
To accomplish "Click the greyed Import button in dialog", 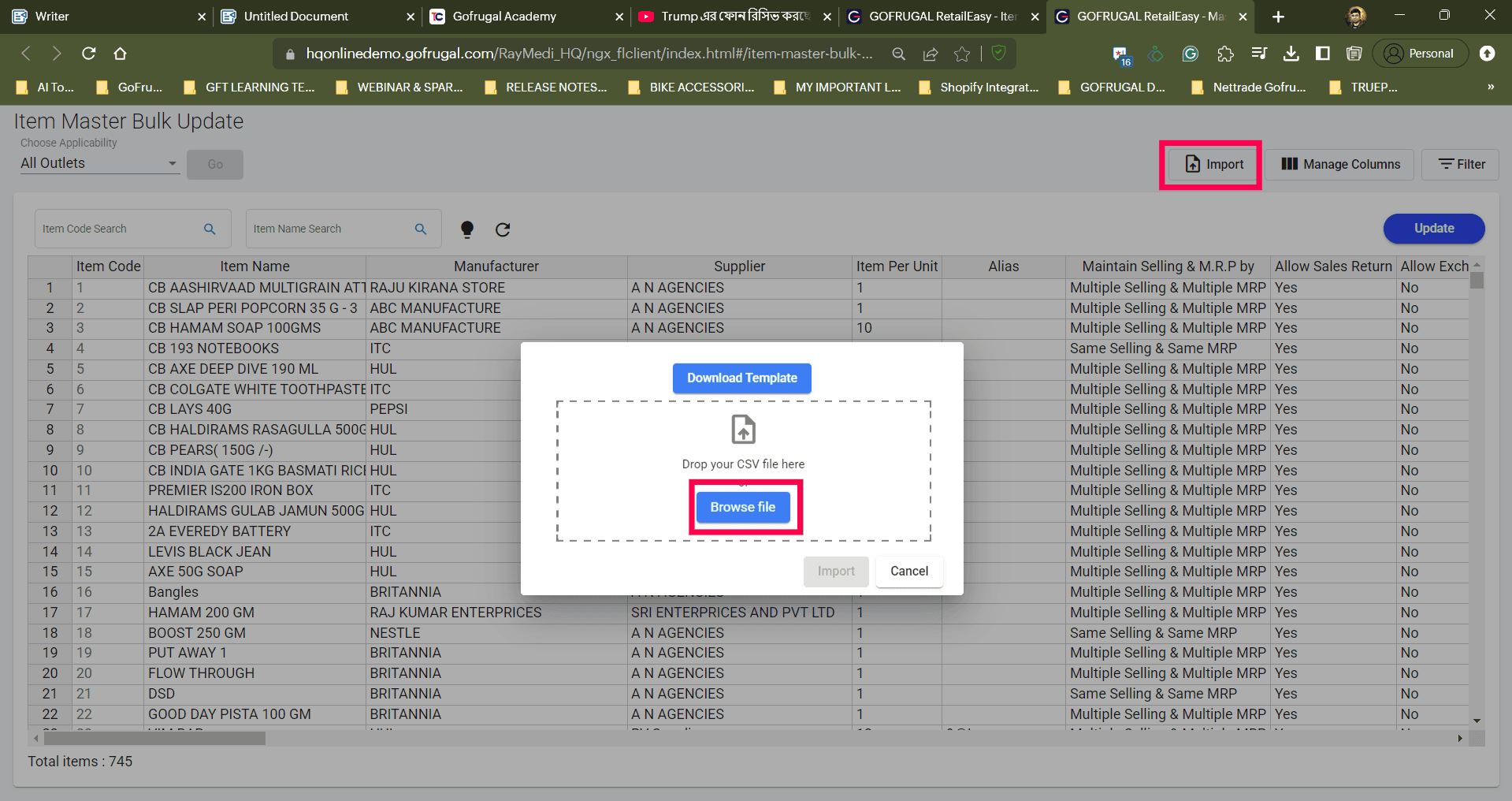I will click(836, 572).
